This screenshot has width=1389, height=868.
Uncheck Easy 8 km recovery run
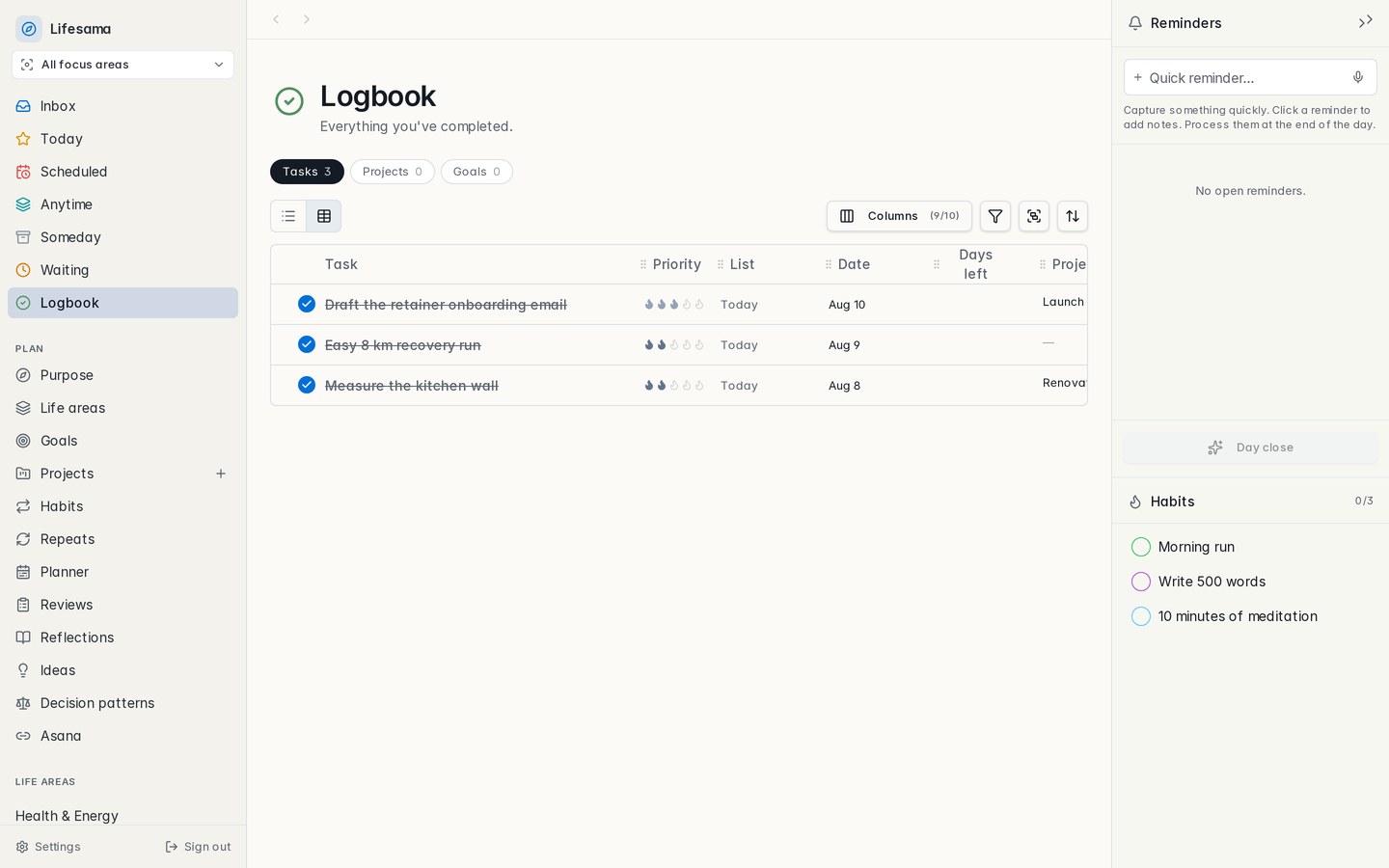[307, 344]
